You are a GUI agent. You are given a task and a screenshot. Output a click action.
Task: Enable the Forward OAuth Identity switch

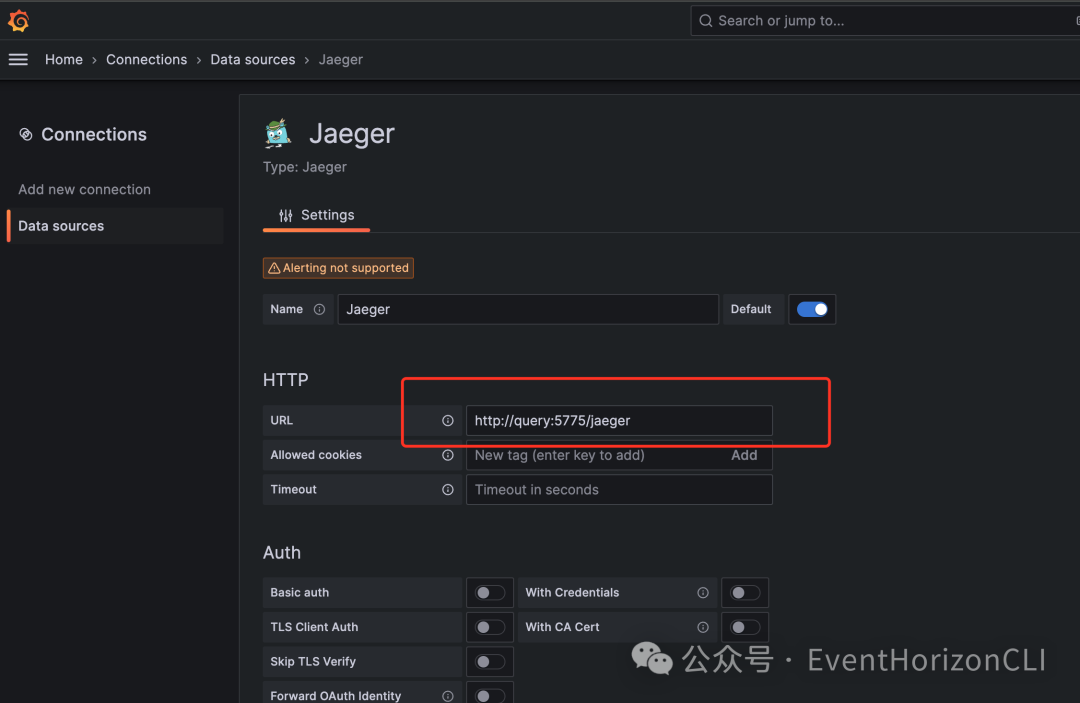coord(490,695)
